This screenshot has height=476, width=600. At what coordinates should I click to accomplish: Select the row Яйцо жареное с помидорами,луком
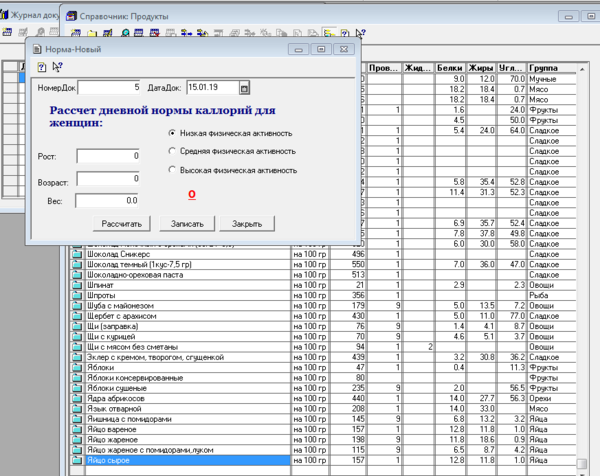pyautogui.click(x=323, y=450)
